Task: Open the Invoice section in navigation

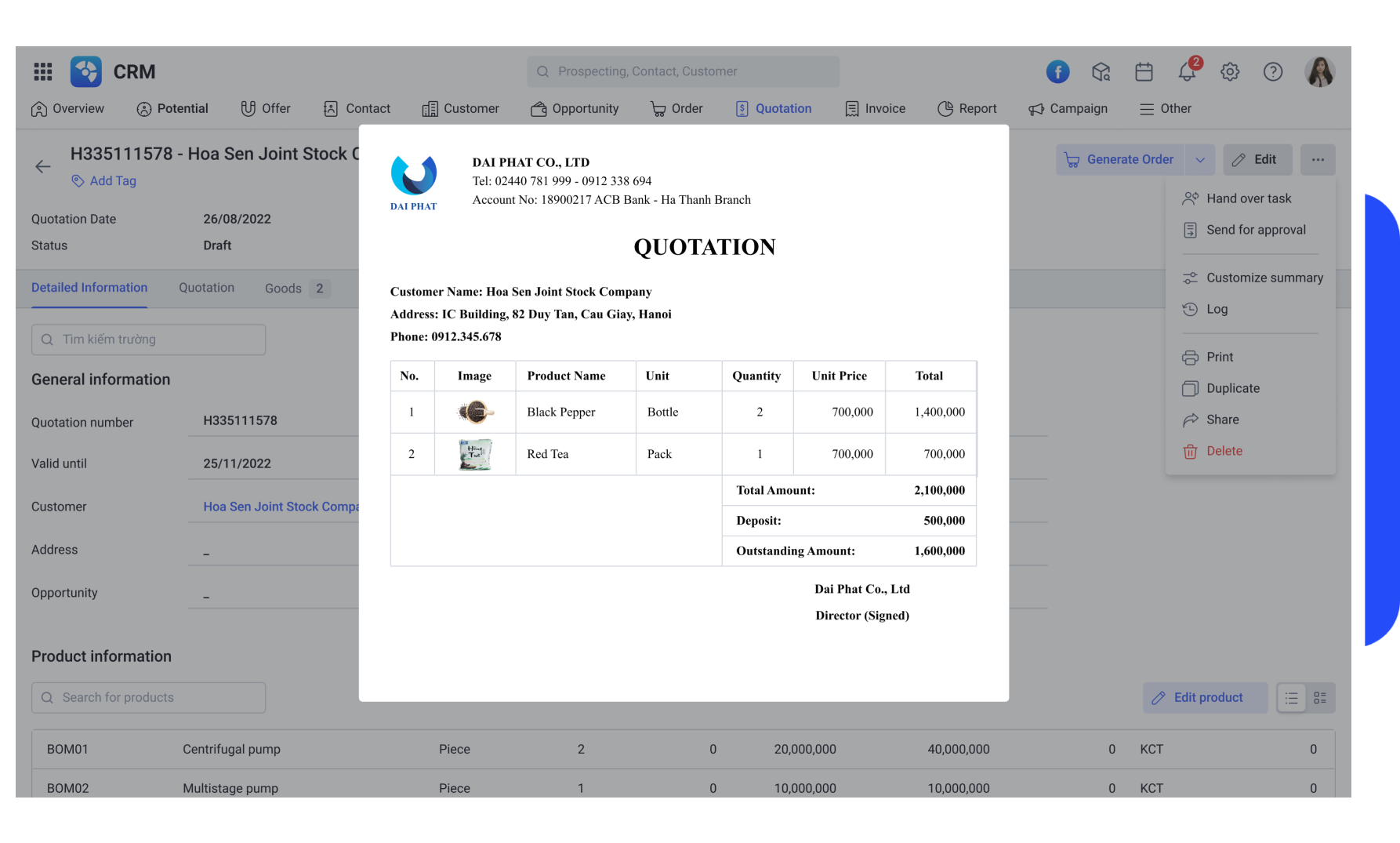Action: click(875, 108)
